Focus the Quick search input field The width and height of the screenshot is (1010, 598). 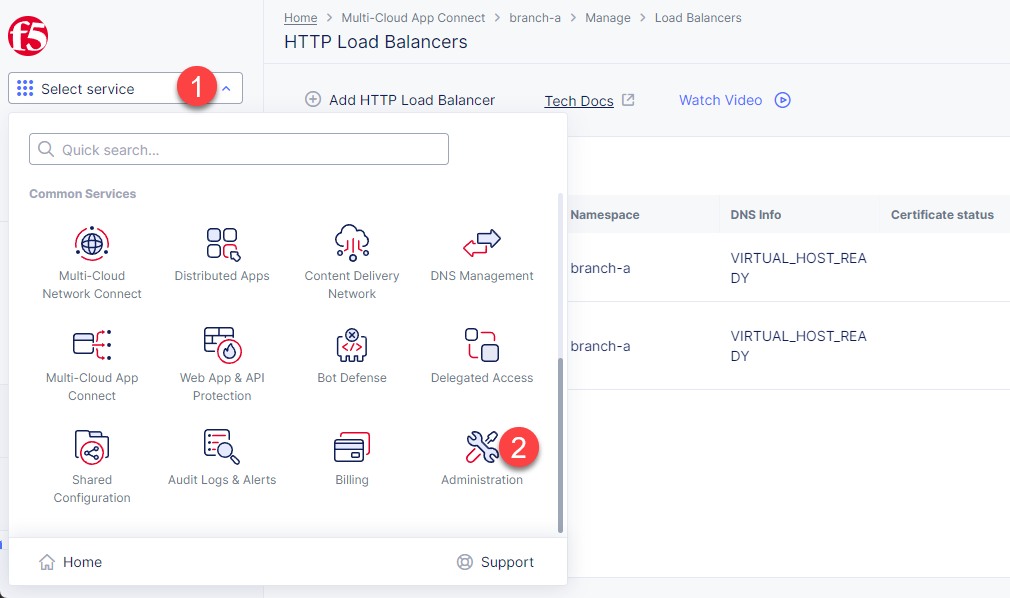point(239,150)
